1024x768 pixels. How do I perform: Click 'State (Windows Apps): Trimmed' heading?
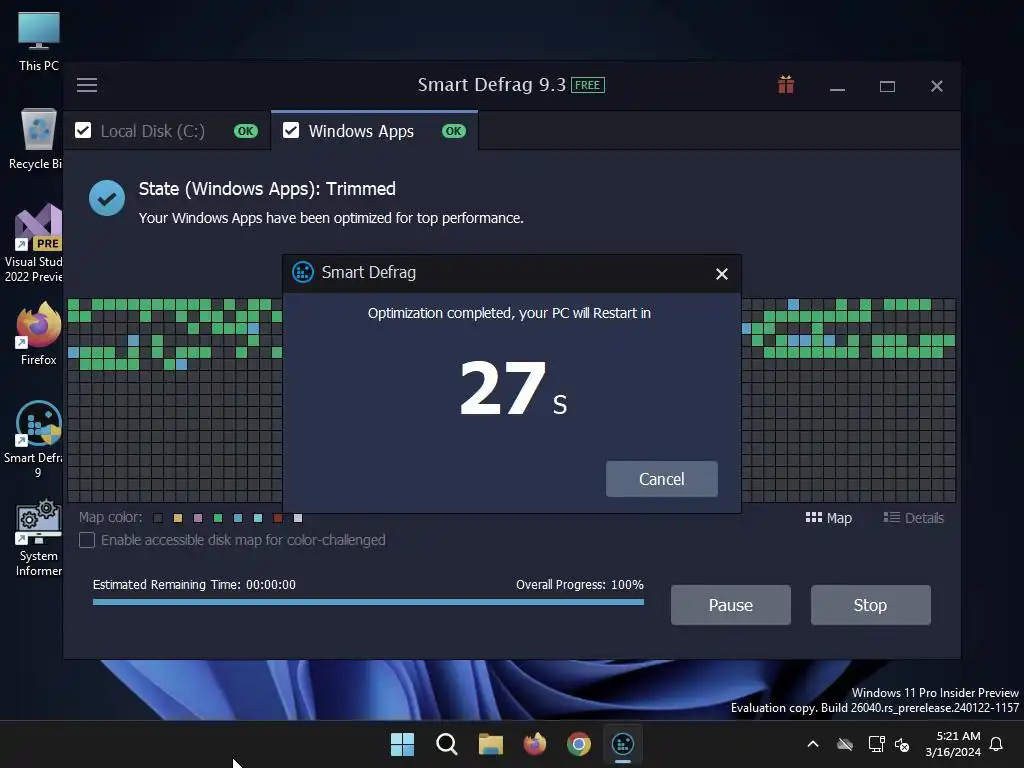click(267, 189)
